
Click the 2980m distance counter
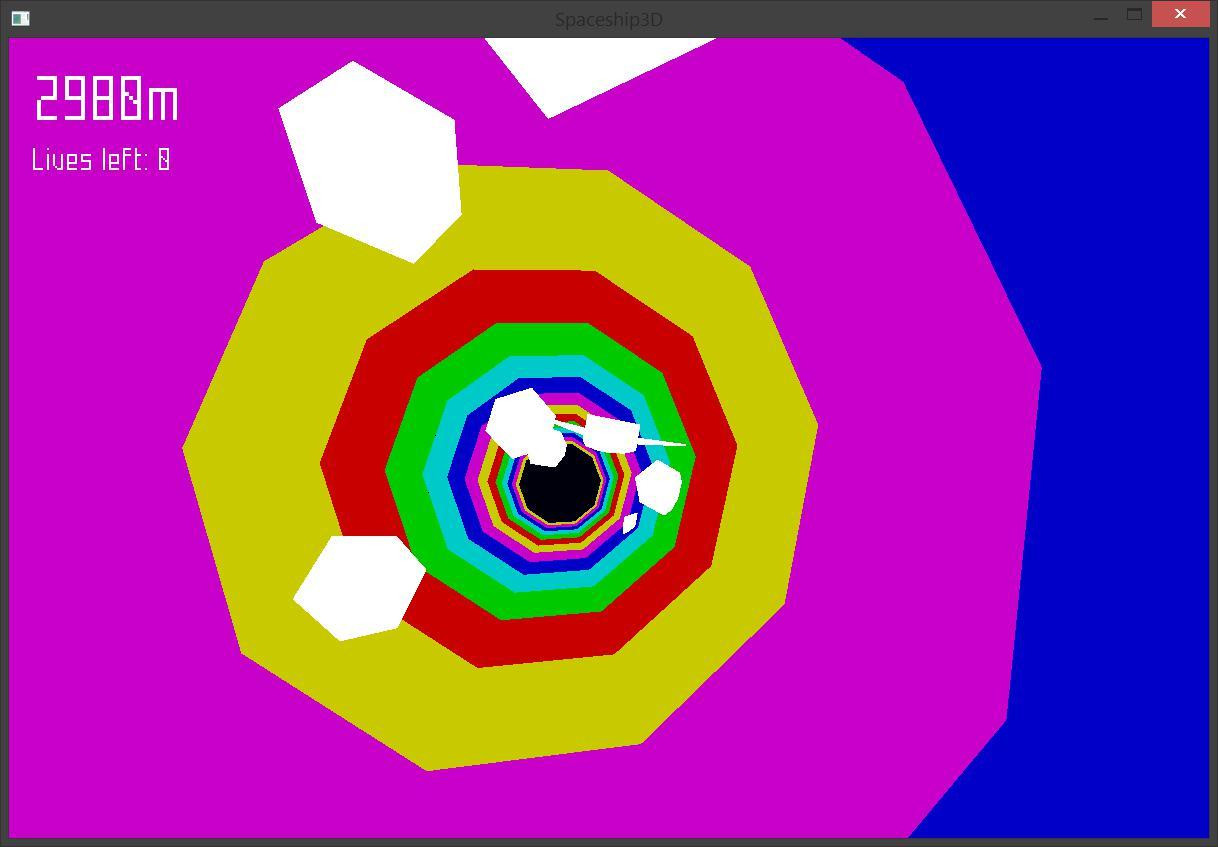106,99
